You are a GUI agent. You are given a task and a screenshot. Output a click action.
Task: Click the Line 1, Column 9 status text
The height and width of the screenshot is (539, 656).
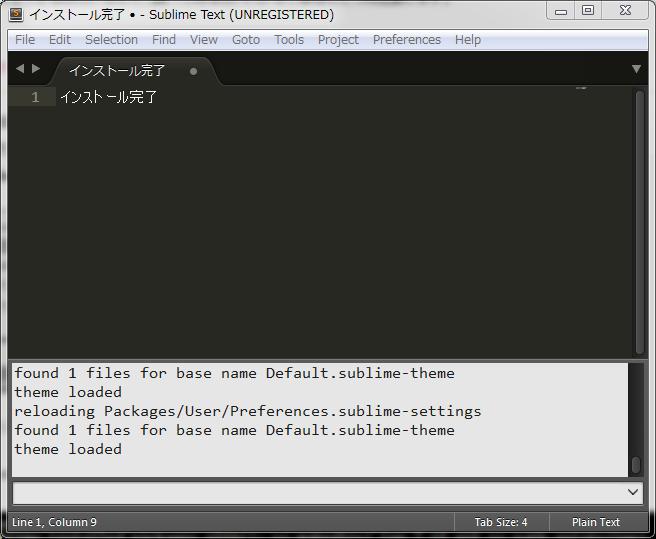coord(54,522)
